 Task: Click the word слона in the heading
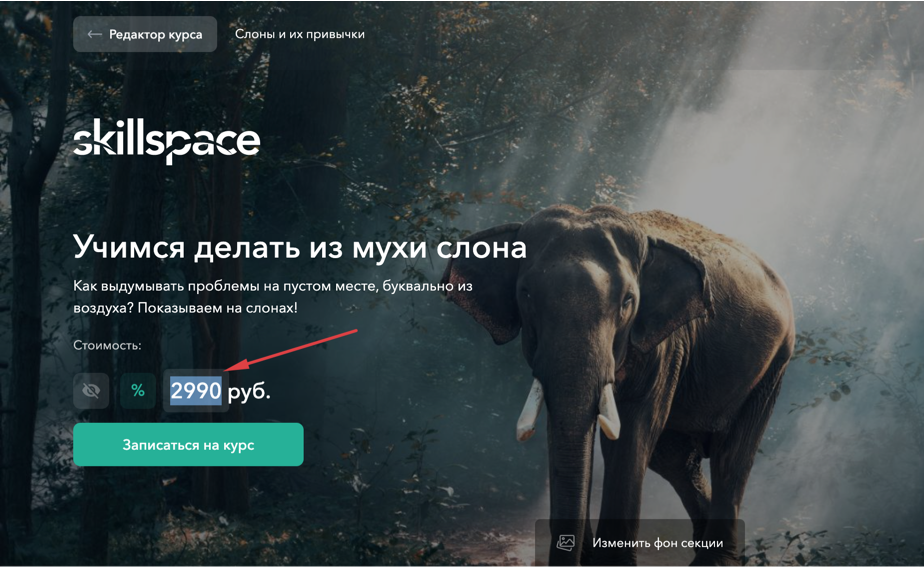481,248
